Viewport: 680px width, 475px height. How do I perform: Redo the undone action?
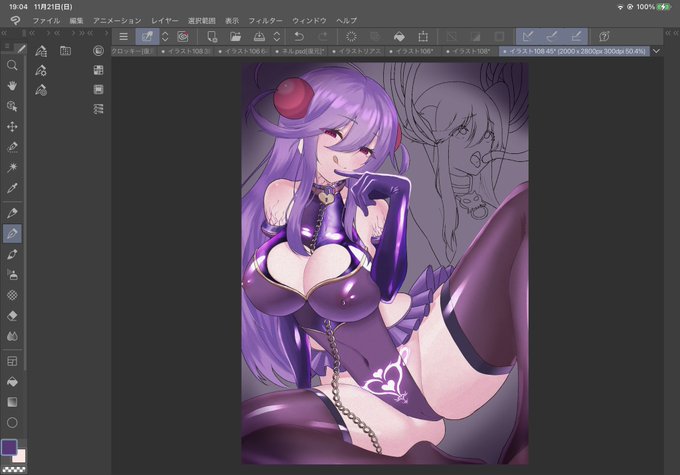pos(323,36)
